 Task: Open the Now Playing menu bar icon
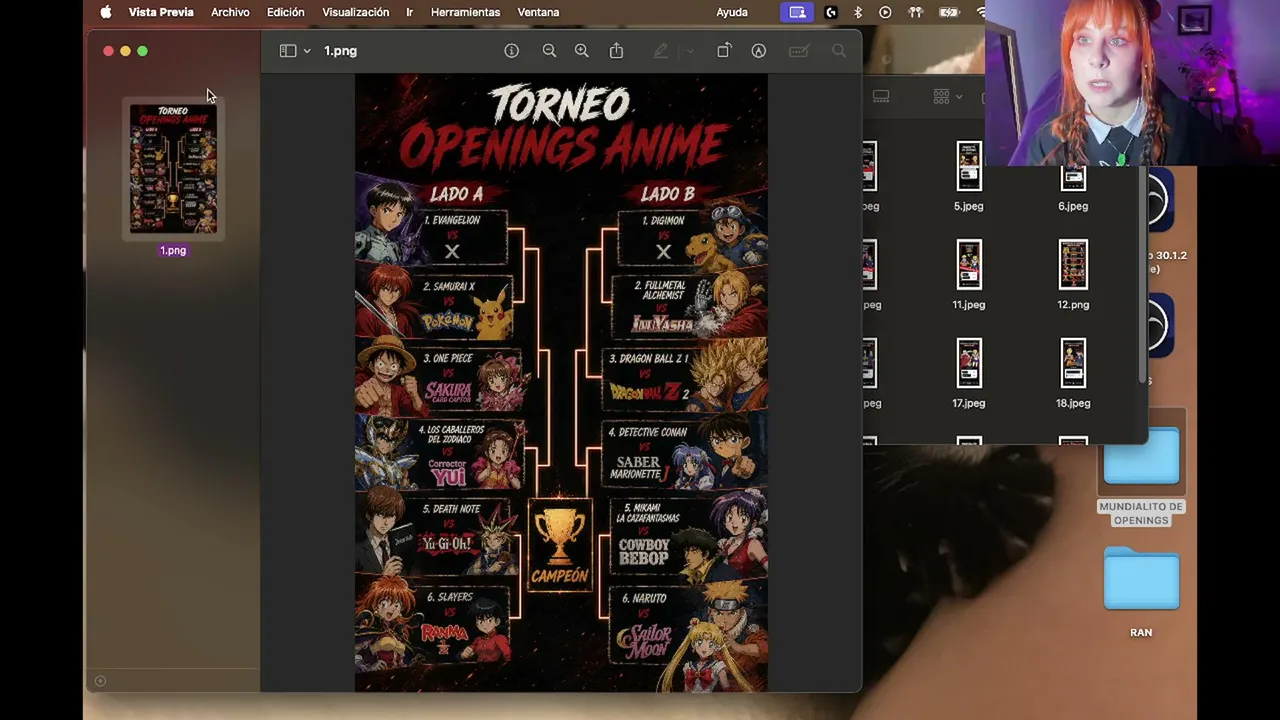pos(885,12)
